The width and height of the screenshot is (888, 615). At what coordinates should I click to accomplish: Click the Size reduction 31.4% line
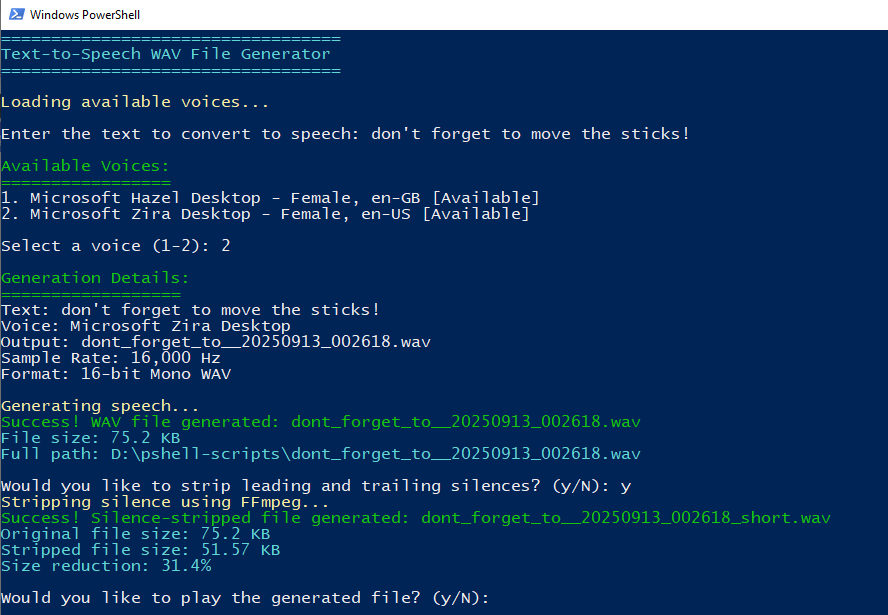pos(106,566)
